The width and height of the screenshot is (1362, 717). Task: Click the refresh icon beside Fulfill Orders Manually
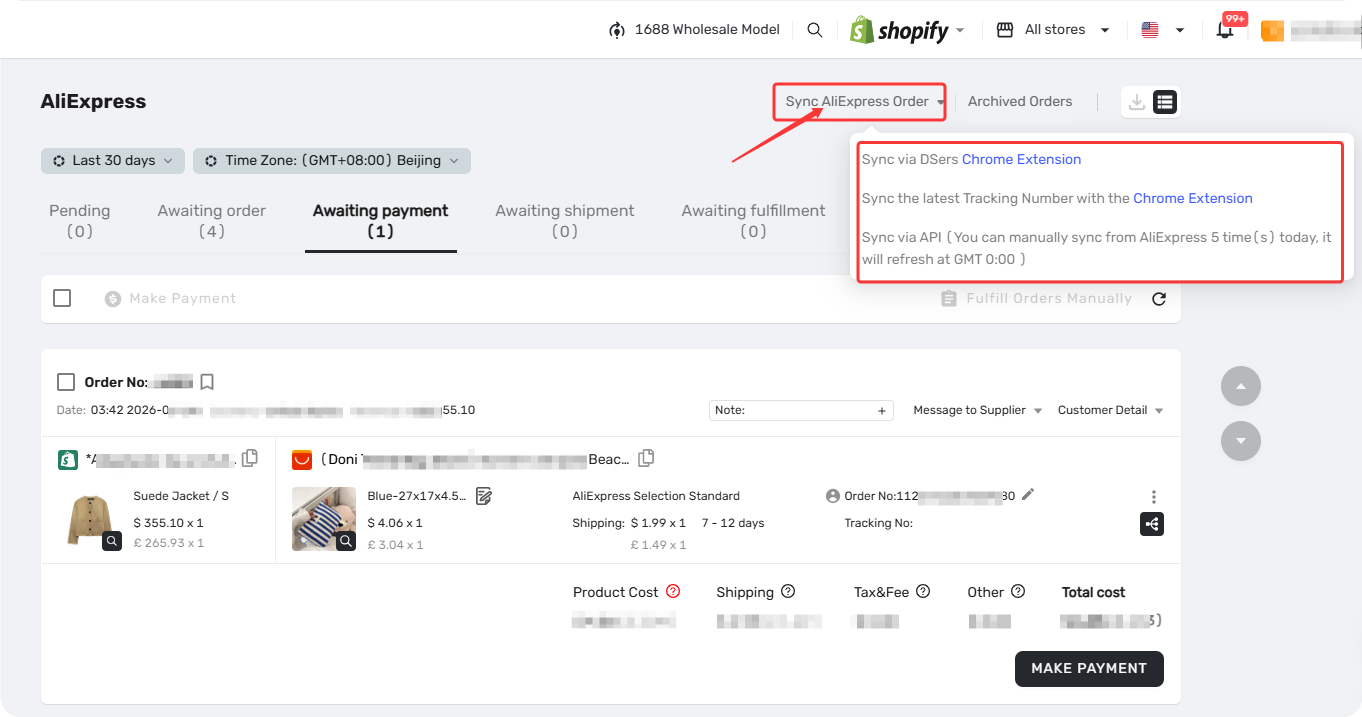click(1159, 299)
